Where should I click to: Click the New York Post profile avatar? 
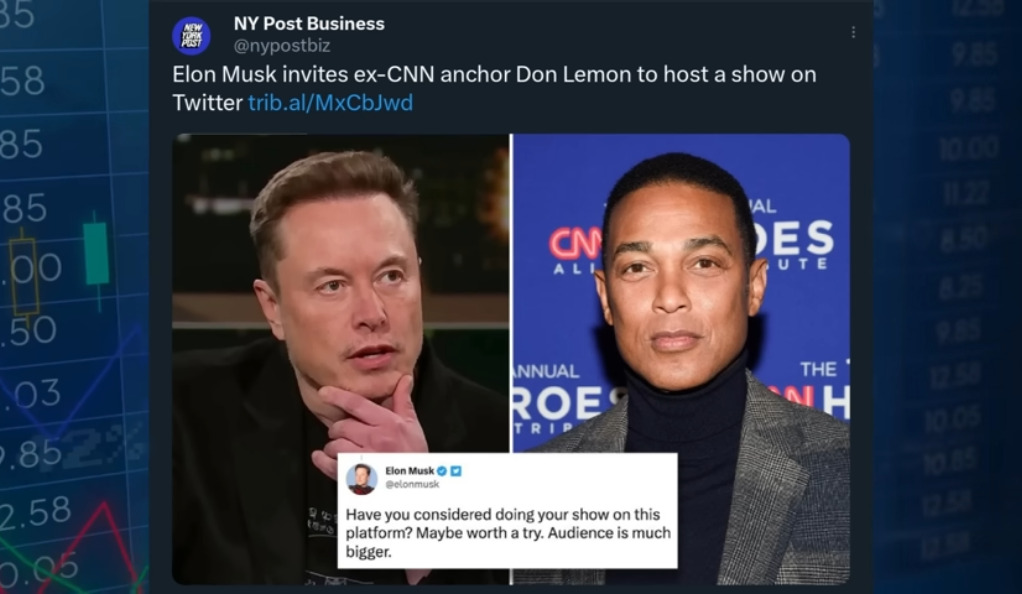click(192, 35)
